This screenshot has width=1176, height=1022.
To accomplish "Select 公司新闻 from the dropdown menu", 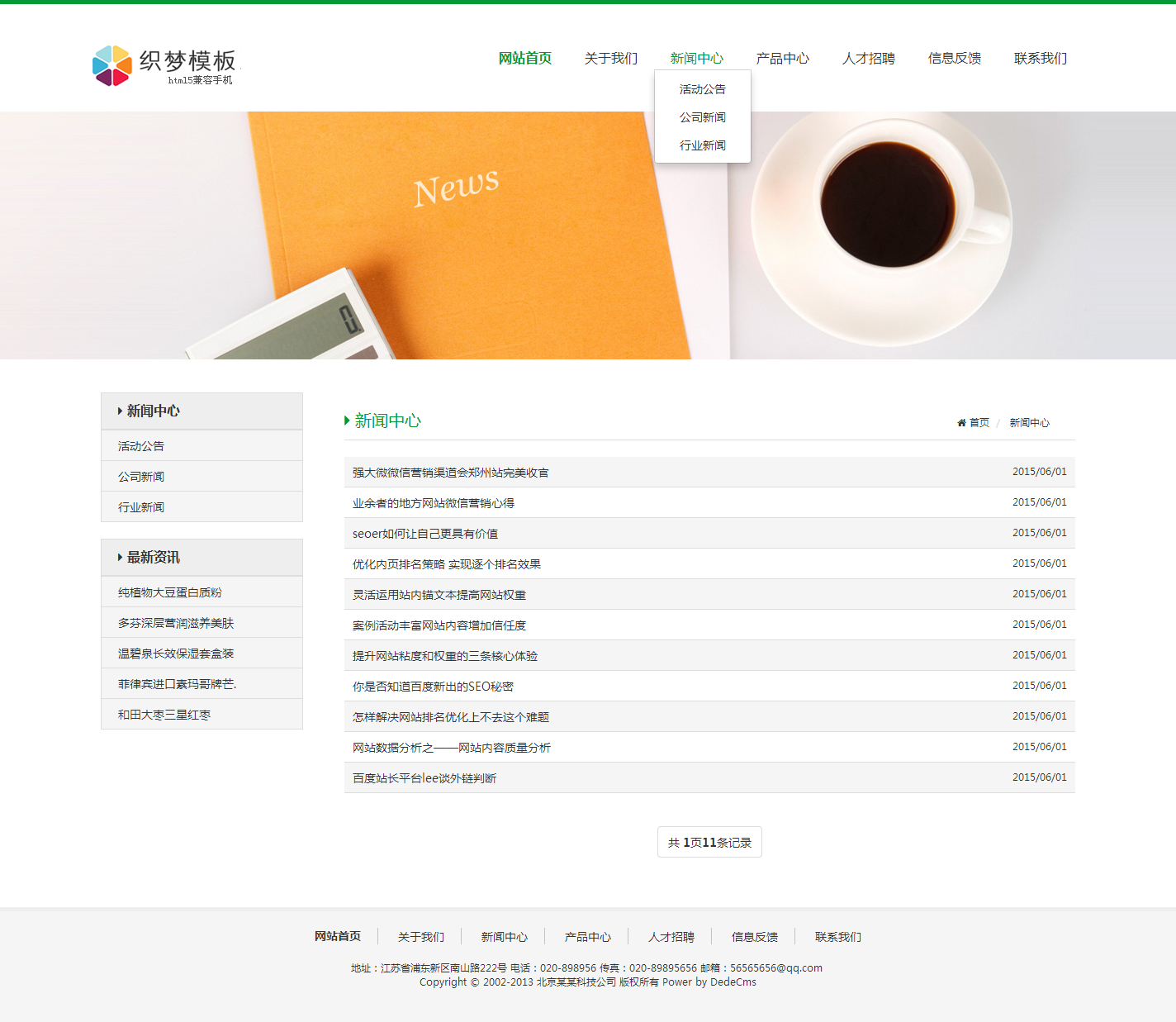I will [702, 117].
